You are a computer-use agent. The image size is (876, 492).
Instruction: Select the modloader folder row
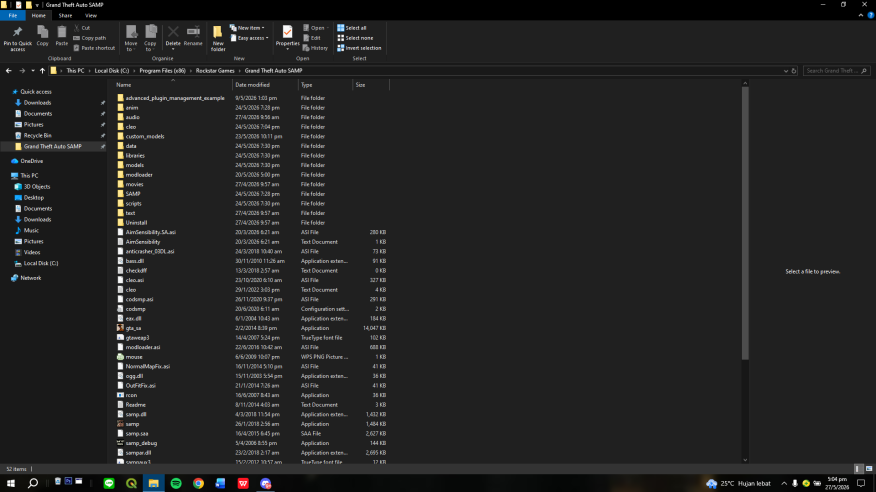251,175
